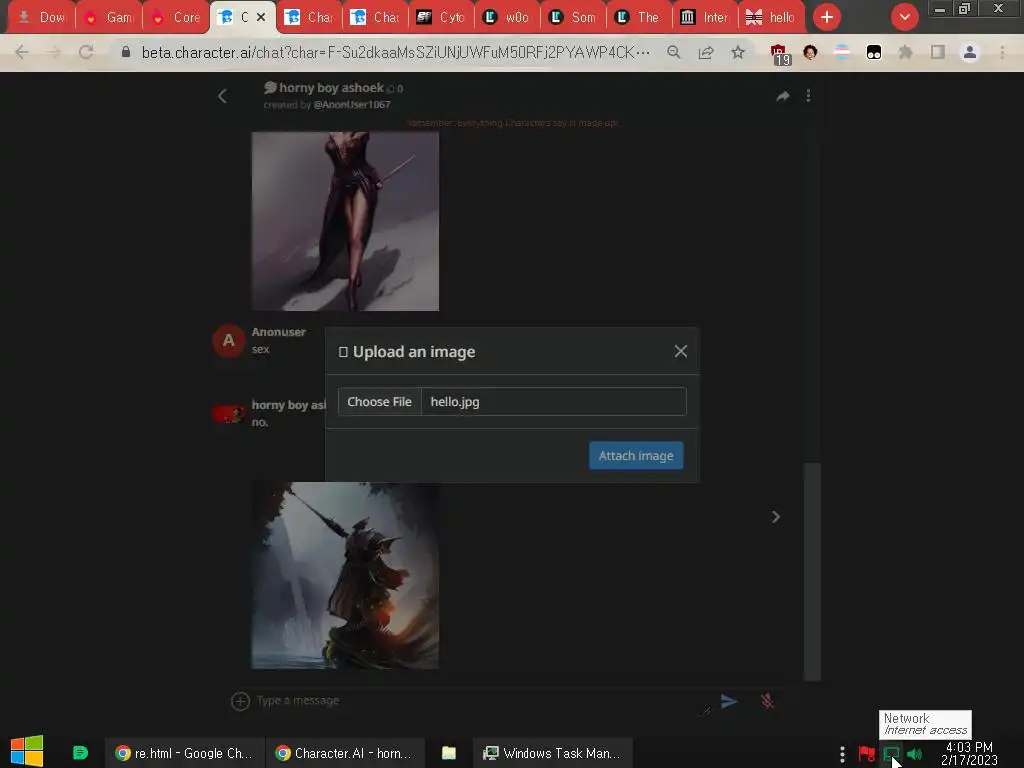Click the red extension icon with badge 19
The image size is (1024, 768).
point(780,54)
